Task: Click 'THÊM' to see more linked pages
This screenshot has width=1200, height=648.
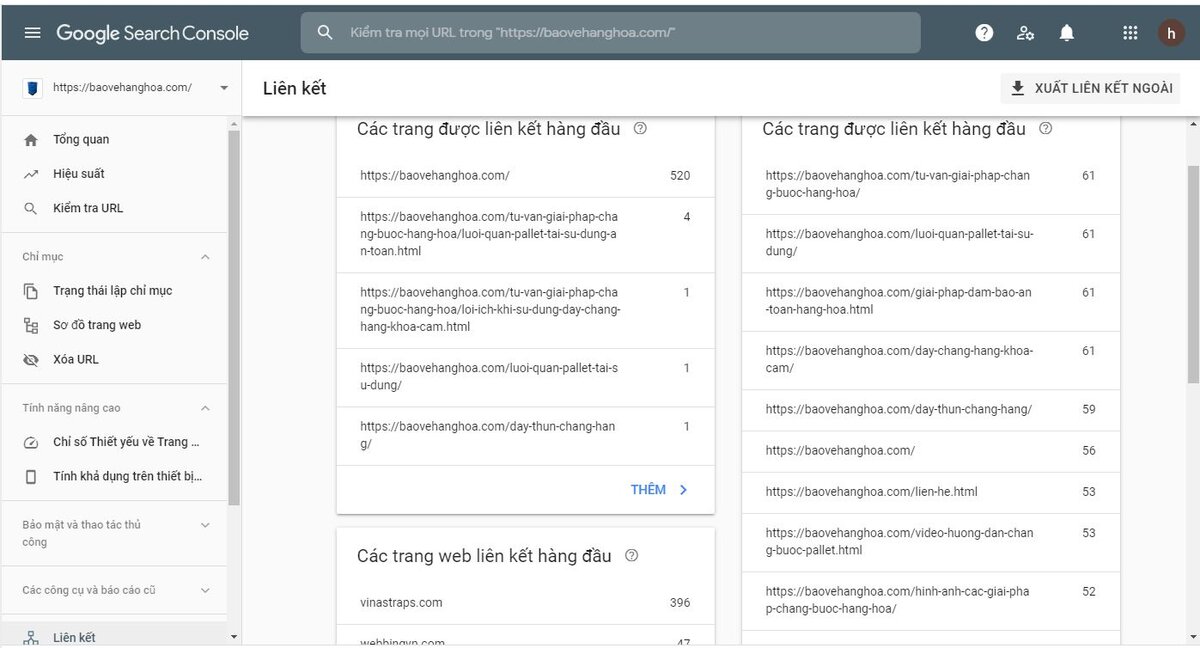Action: [x=659, y=490]
